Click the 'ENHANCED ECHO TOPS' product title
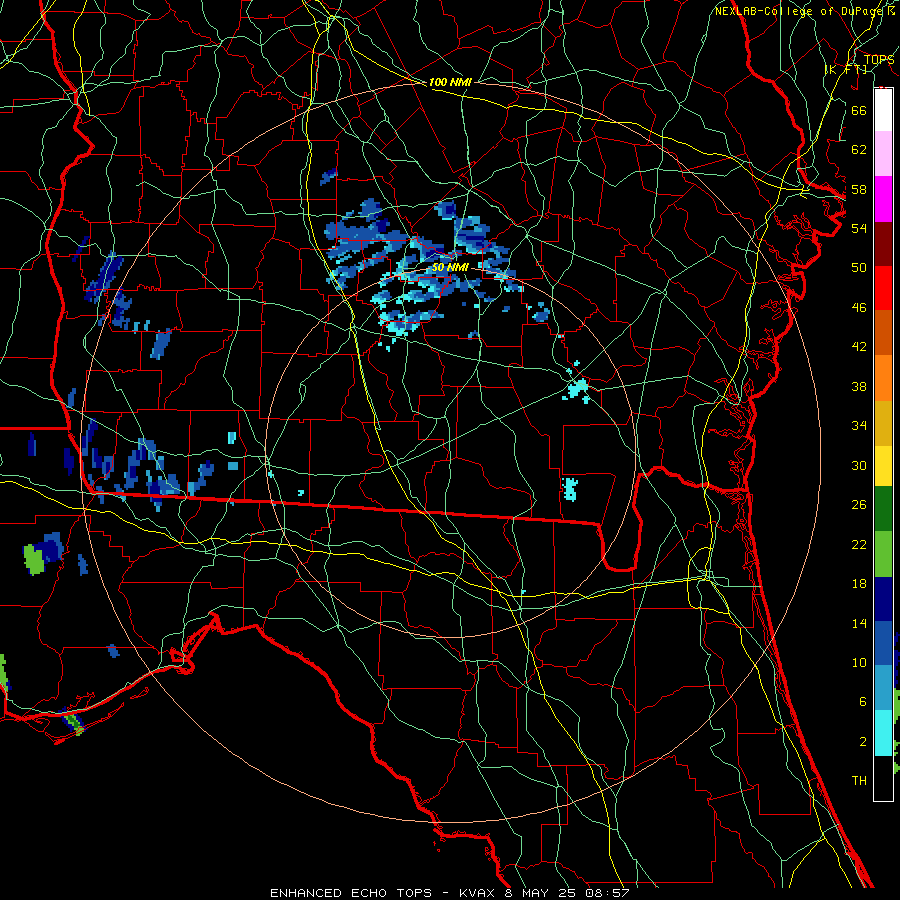The height and width of the screenshot is (900, 900). point(350,893)
